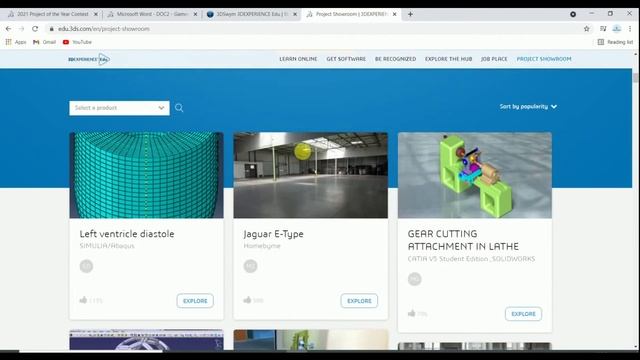The width and height of the screenshot is (640, 360).
Task: Explore the Gear Cutting Attachment in Lathe project
Action: (x=523, y=314)
